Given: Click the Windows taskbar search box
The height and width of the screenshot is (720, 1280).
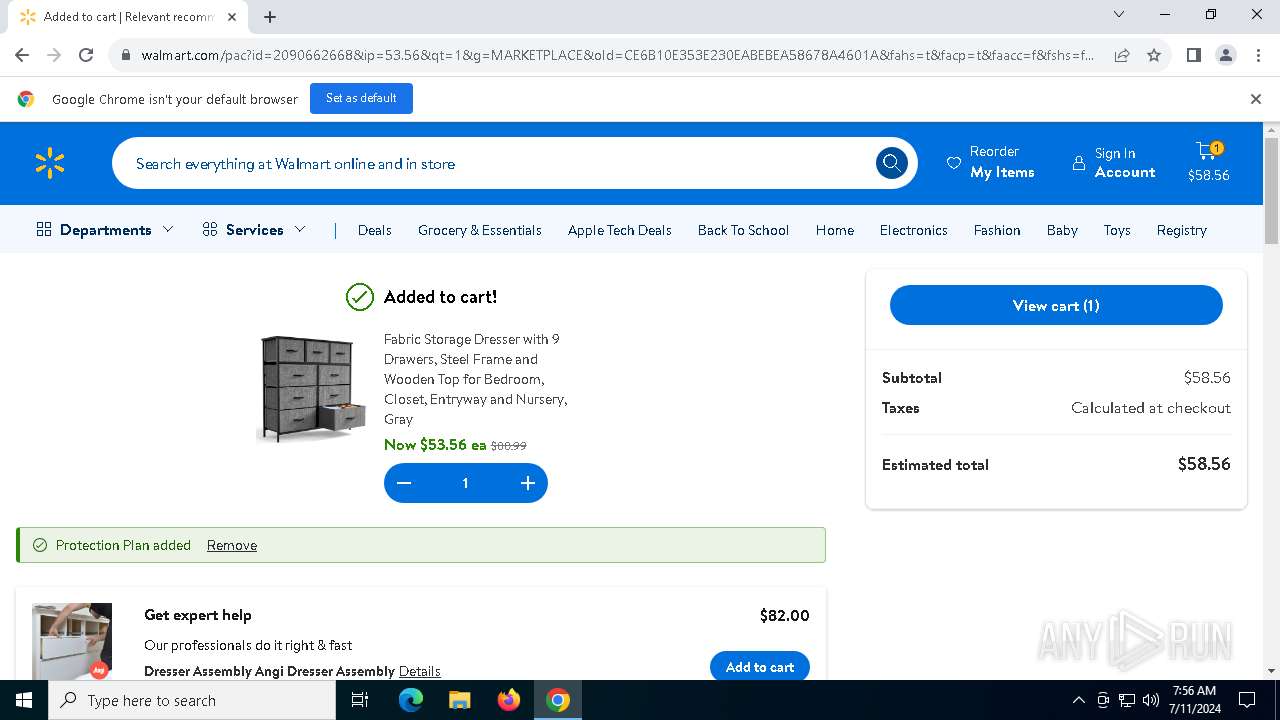Looking at the screenshot, I should point(192,700).
